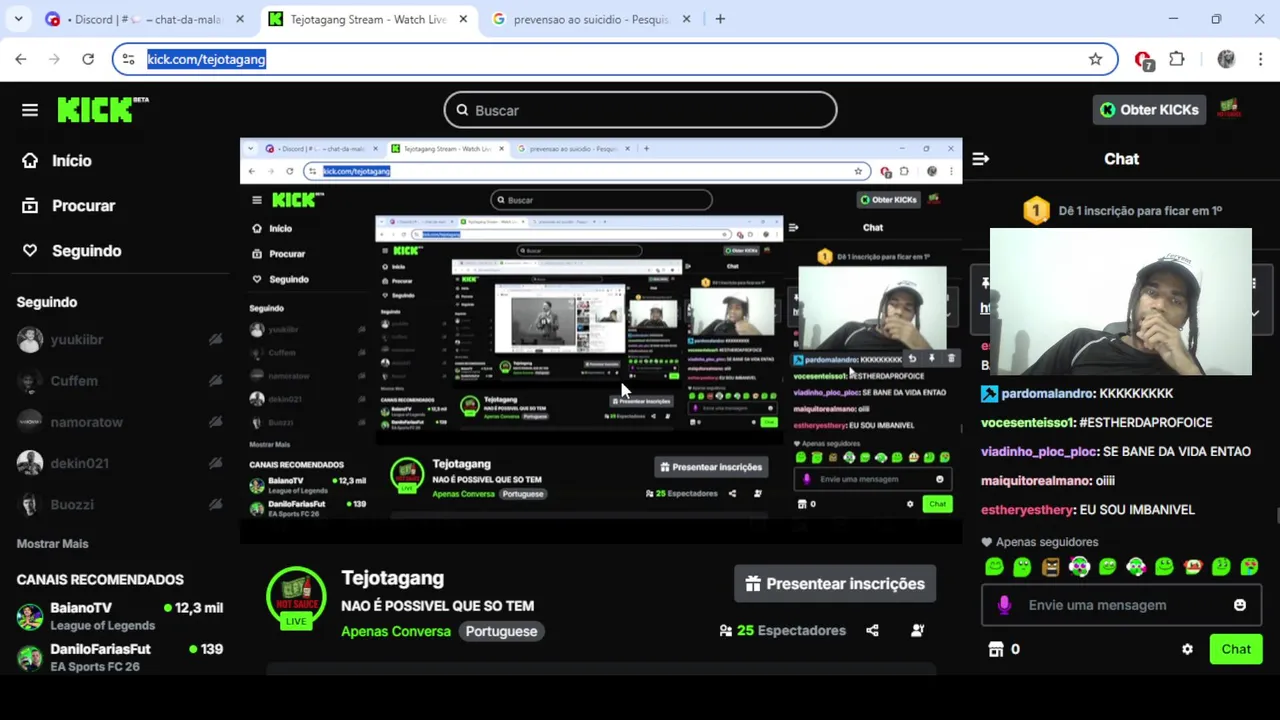Switch to the Tejotagang Stream tab
The width and height of the screenshot is (1280, 720).
[x=367, y=19]
